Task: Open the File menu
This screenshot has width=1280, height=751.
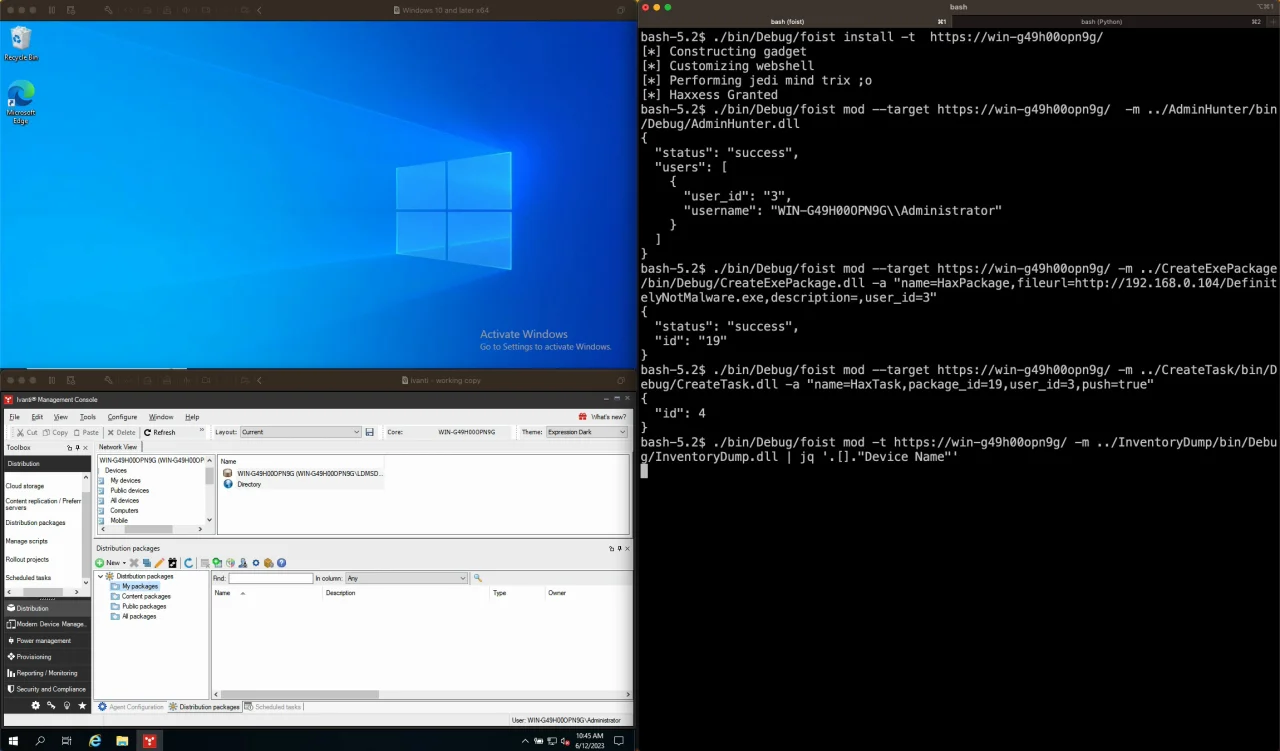Action: (14, 417)
